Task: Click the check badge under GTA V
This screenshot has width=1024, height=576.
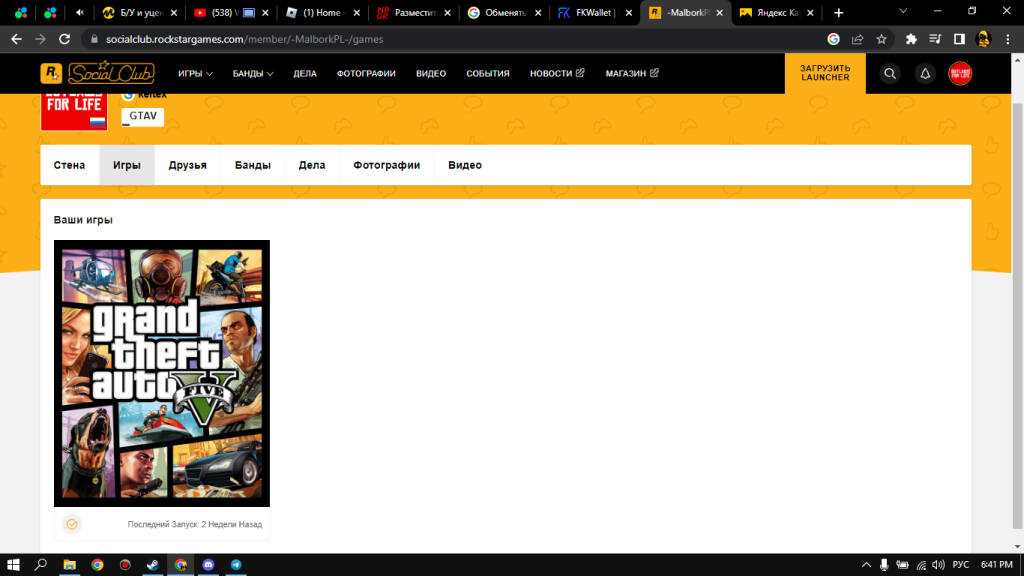Action: click(72, 524)
